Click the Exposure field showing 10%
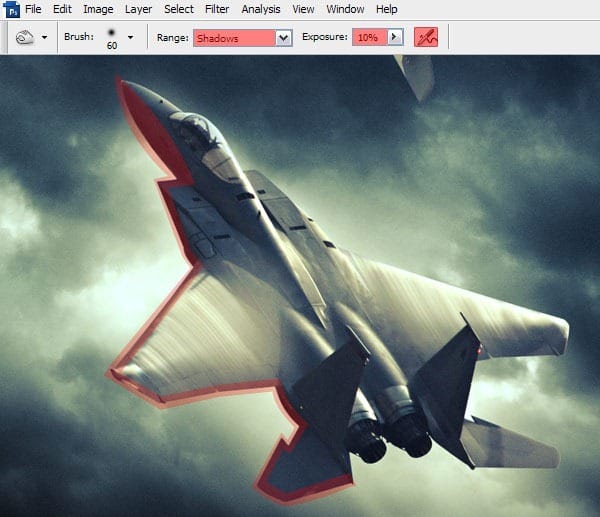This screenshot has height=517, width=600. point(370,37)
